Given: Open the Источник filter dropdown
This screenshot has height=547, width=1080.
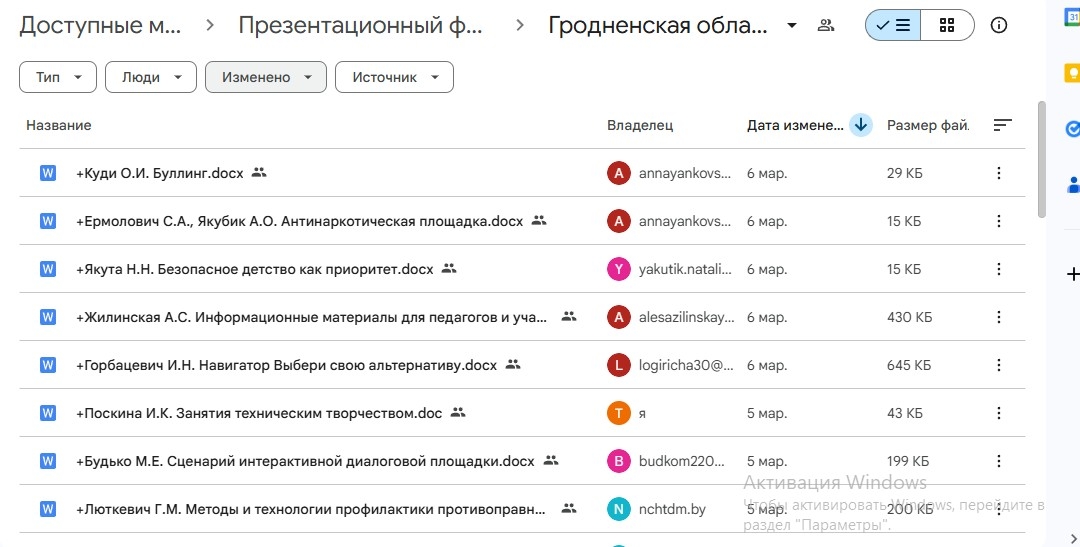Looking at the screenshot, I should [x=394, y=77].
